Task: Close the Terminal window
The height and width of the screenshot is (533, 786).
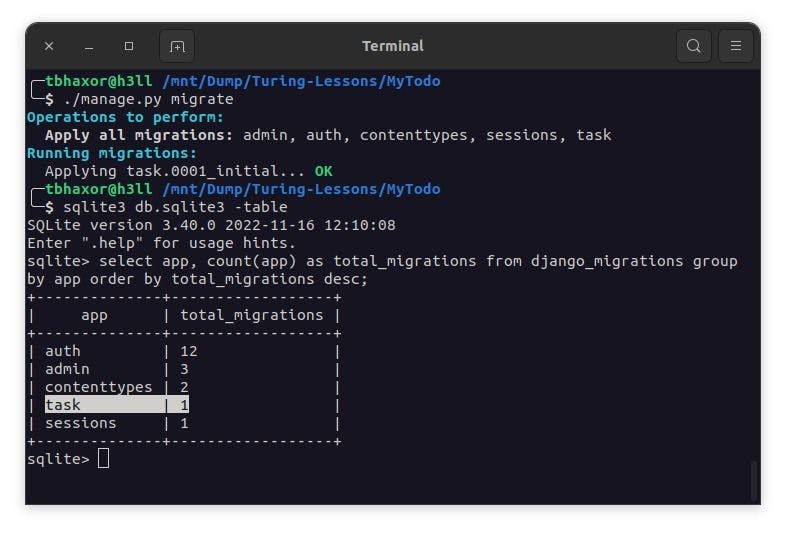Action: click(49, 46)
